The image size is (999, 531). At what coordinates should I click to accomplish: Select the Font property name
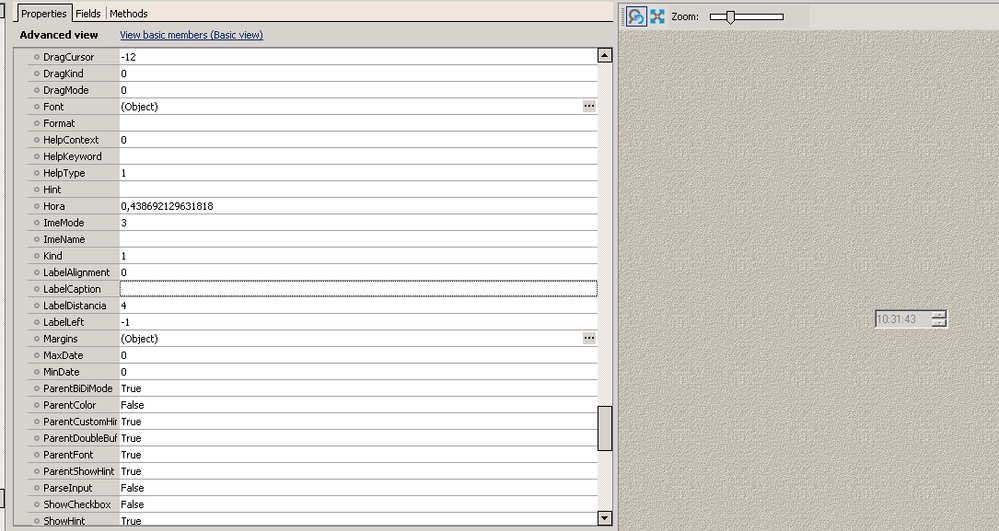tap(54, 106)
